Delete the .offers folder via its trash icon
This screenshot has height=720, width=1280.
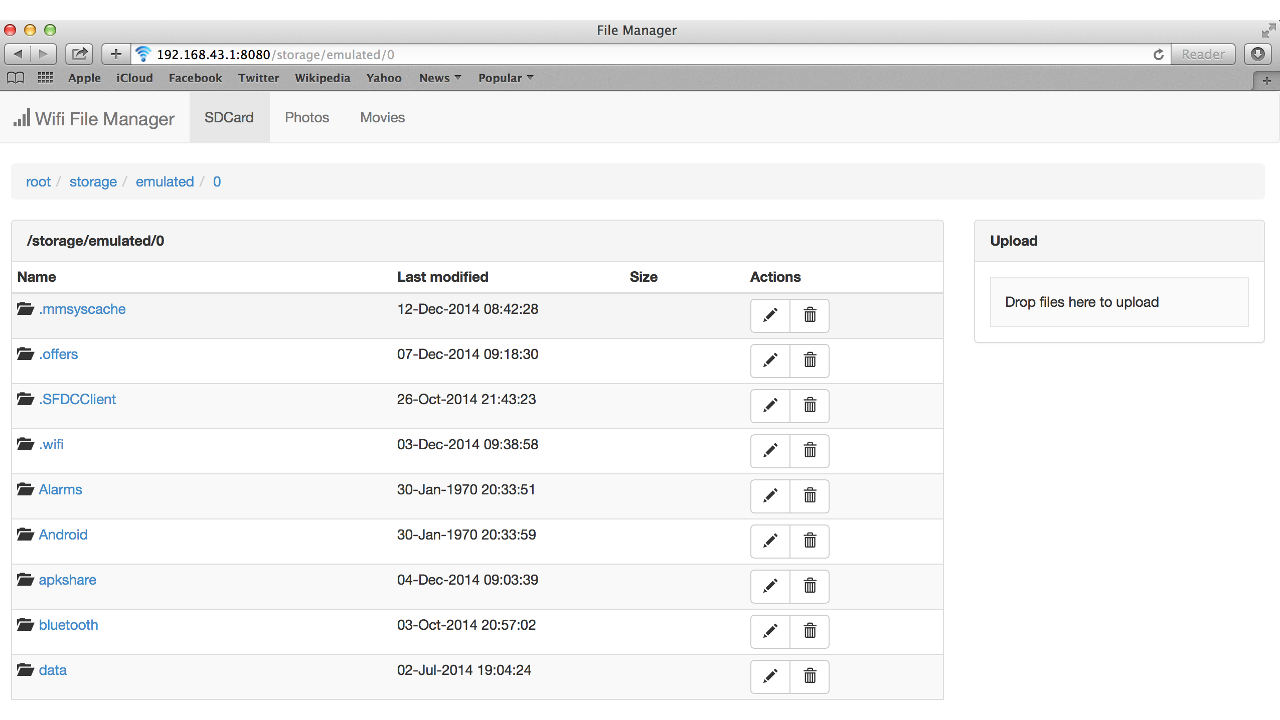(x=809, y=360)
